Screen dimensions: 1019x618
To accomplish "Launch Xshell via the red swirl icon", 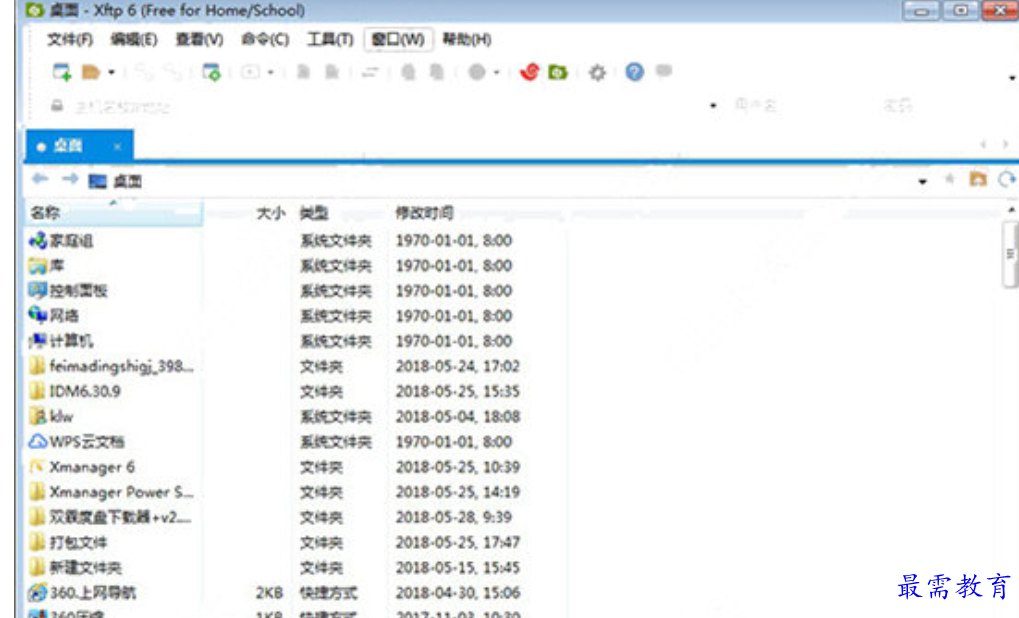I will [530, 71].
